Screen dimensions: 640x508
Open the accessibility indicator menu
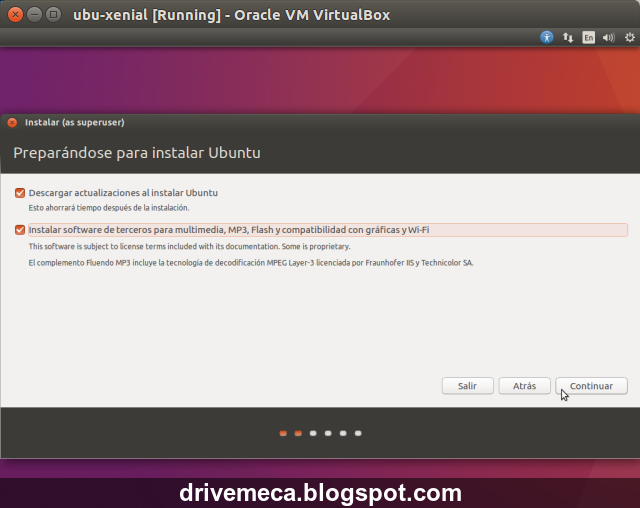[x=547, y=38]
